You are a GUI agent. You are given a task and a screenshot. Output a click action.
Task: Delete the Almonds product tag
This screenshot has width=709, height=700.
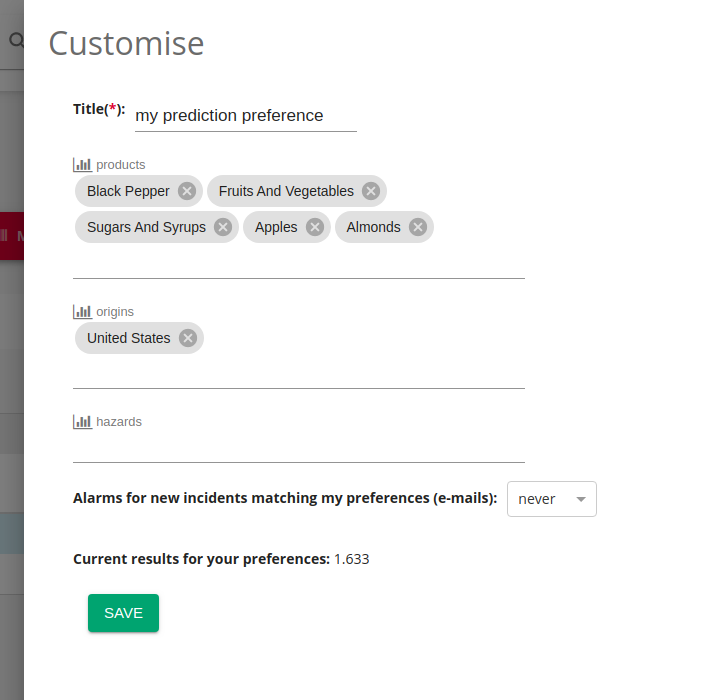pyautogui.click(x=418, y=227)
